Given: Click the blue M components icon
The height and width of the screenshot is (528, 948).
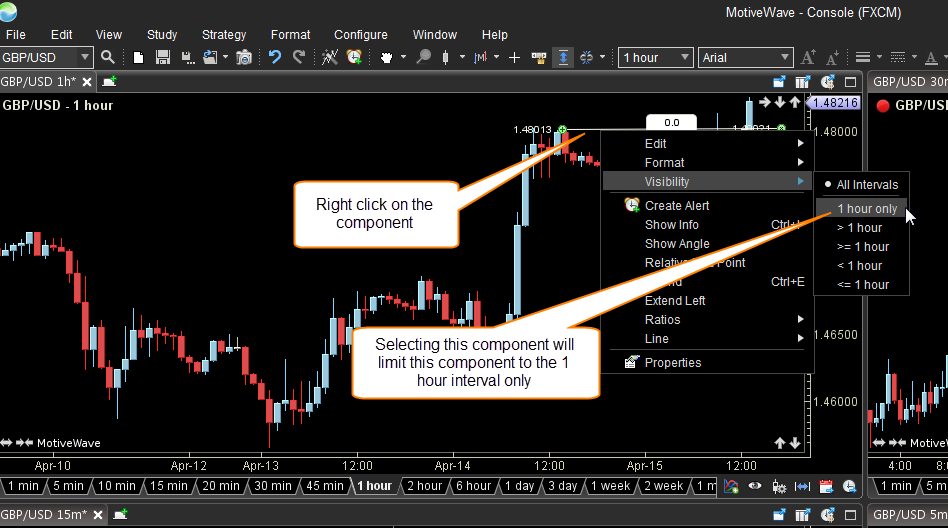Looking at the screenshot, I should tap(481, 57).
